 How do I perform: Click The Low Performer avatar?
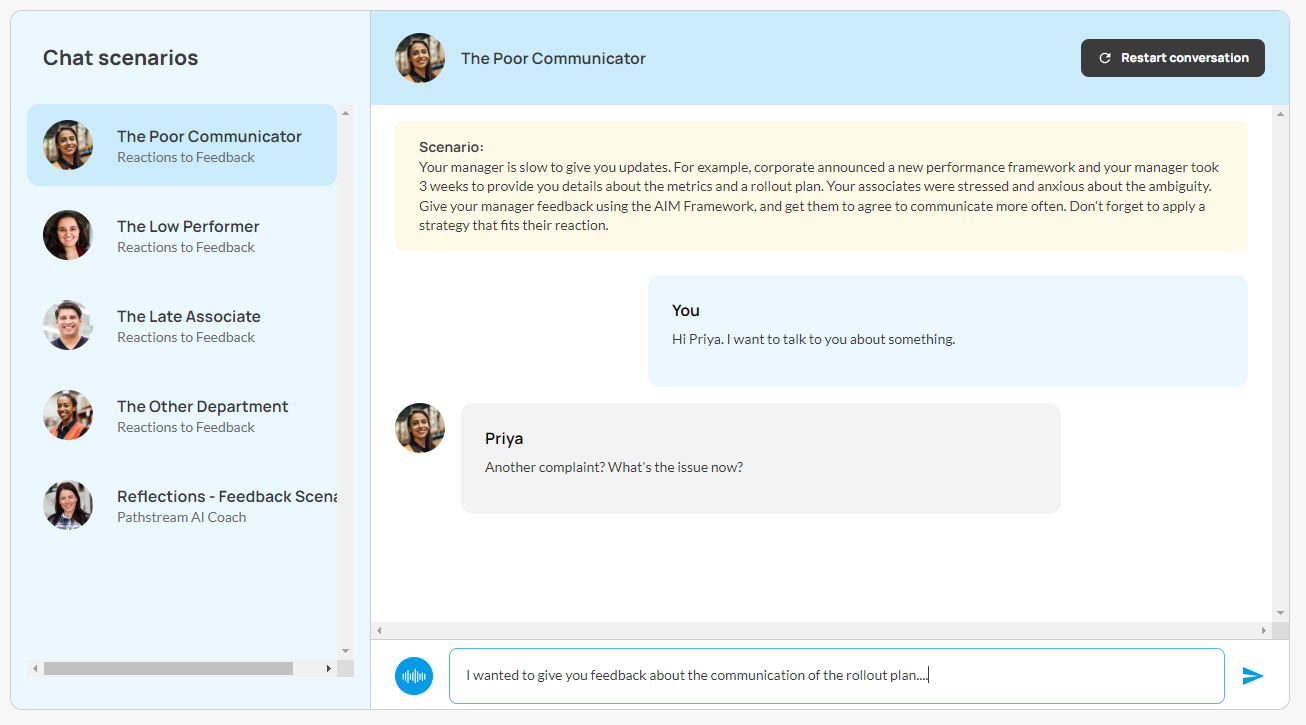point(68,235)
